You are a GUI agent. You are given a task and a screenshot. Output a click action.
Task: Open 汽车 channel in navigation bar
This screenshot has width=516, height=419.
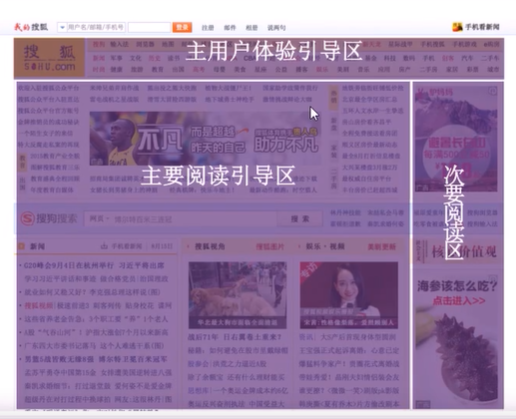coord(467,58)
